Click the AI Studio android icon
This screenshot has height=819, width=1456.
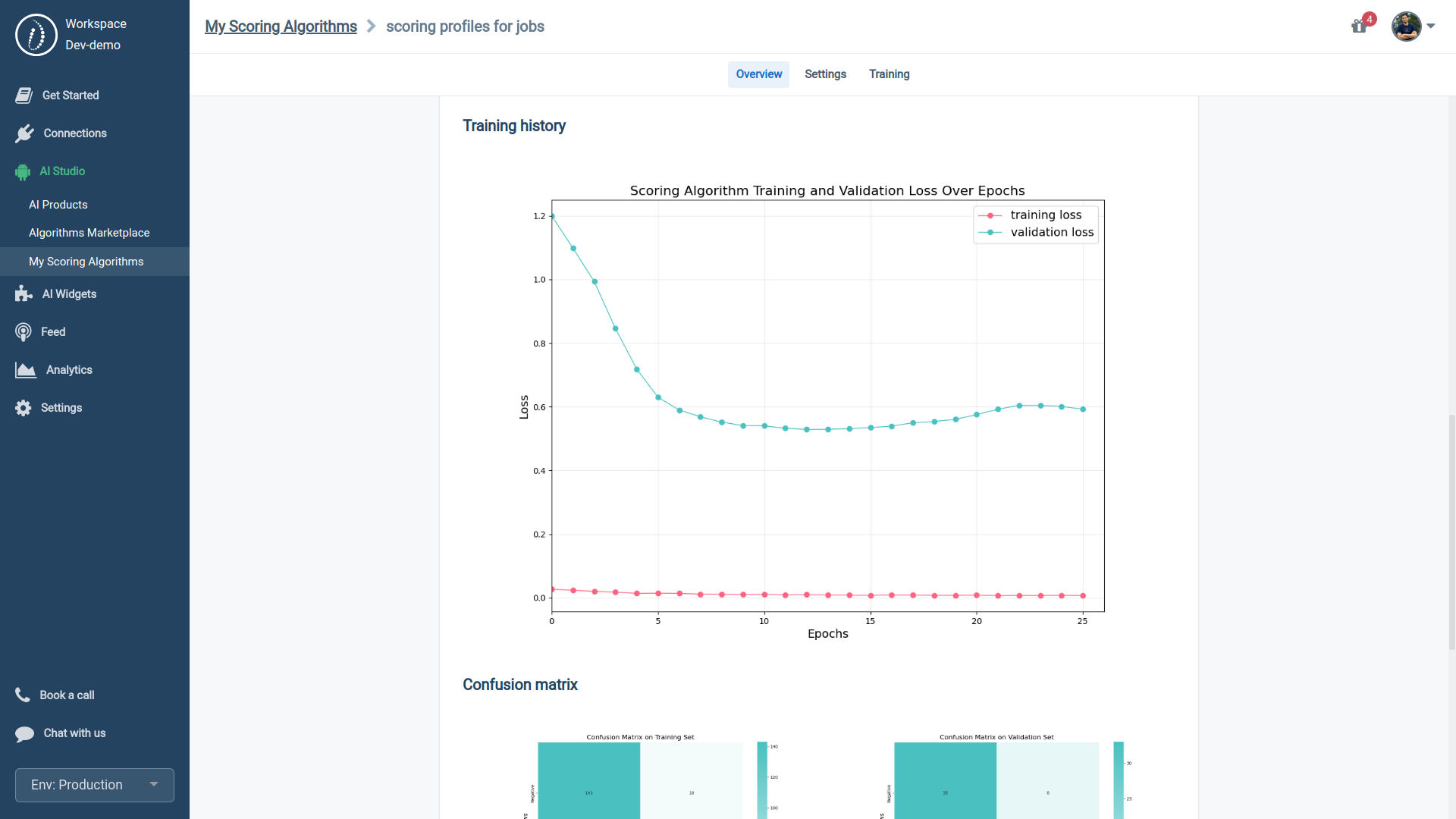23,172
